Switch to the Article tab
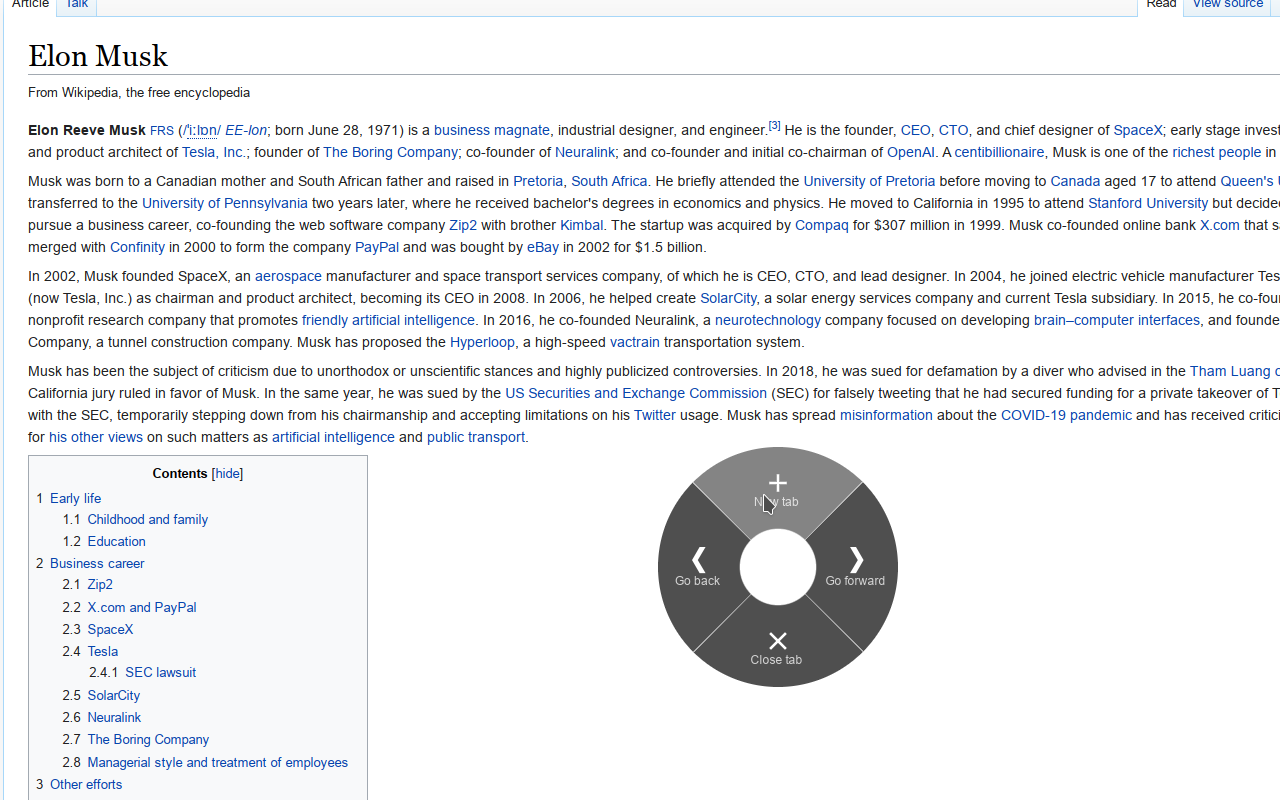The width and height of the screenshot is (1280, 800). click(x=30, y=5)
